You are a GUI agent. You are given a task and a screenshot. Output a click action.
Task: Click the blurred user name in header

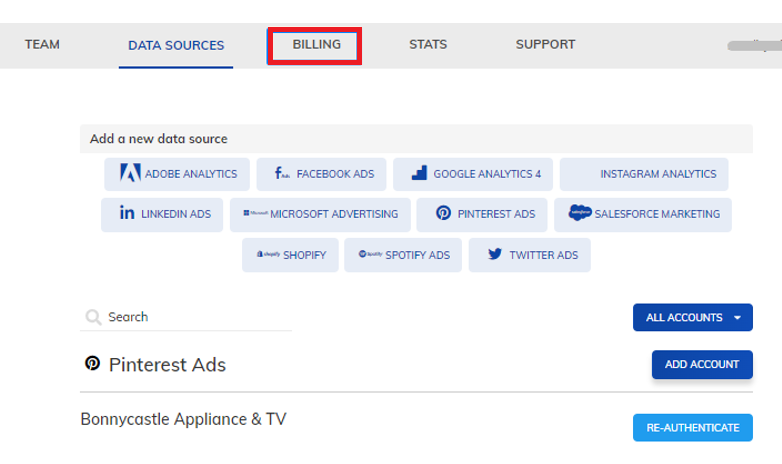754,46
